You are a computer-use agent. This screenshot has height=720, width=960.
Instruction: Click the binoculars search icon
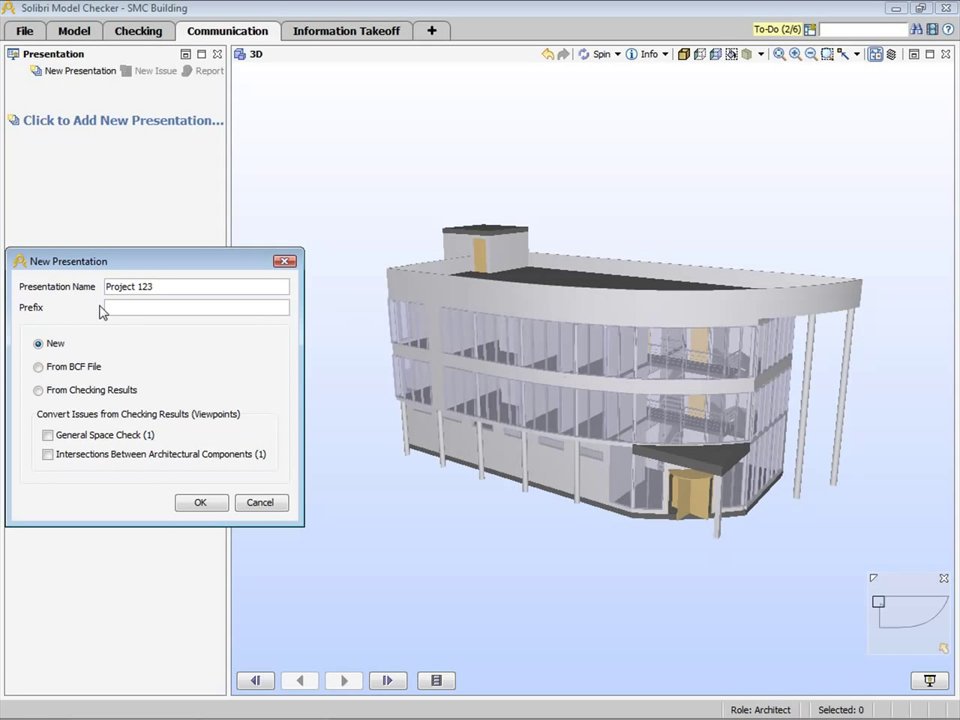(917, 29)
